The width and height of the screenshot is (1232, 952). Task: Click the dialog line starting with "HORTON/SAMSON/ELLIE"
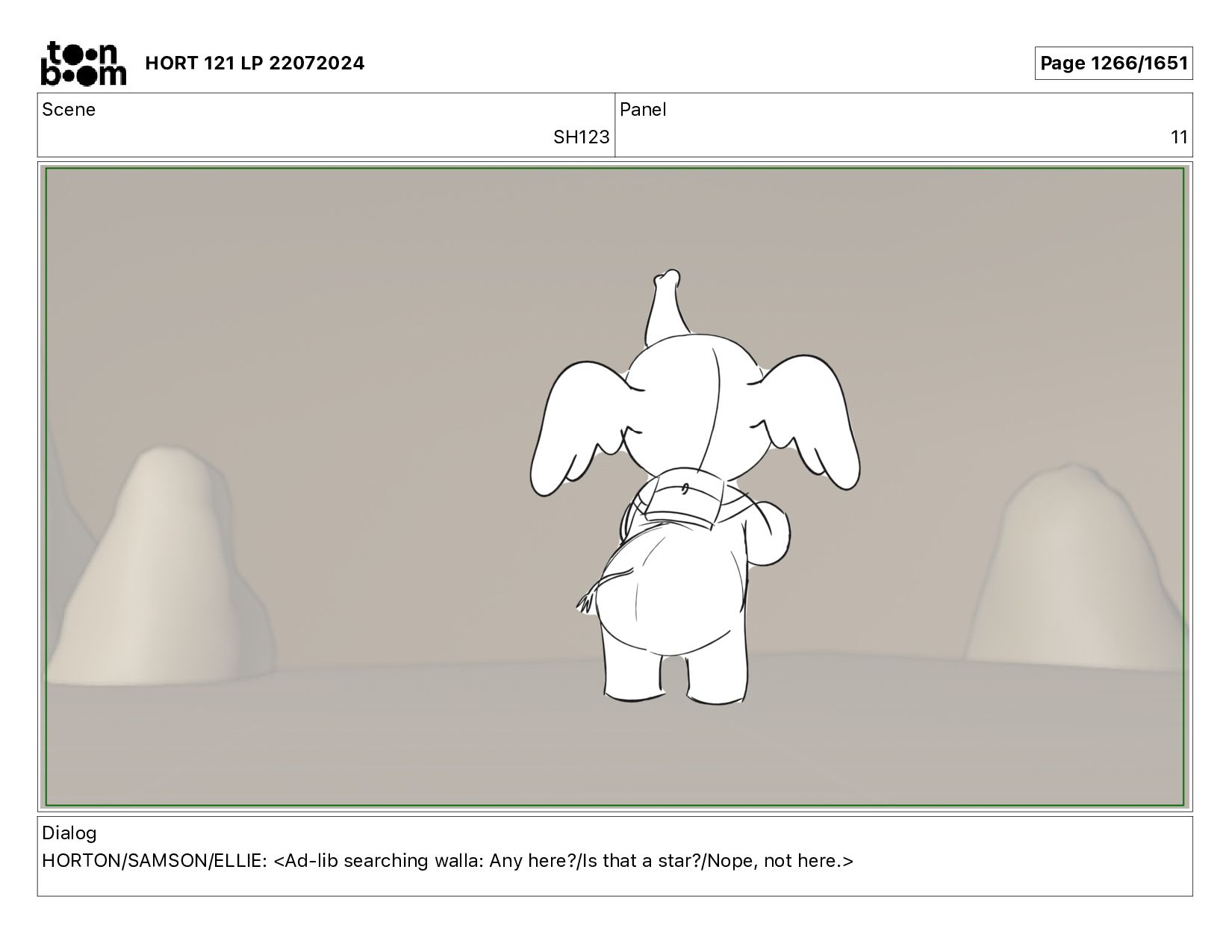click(x=447, y=861)
